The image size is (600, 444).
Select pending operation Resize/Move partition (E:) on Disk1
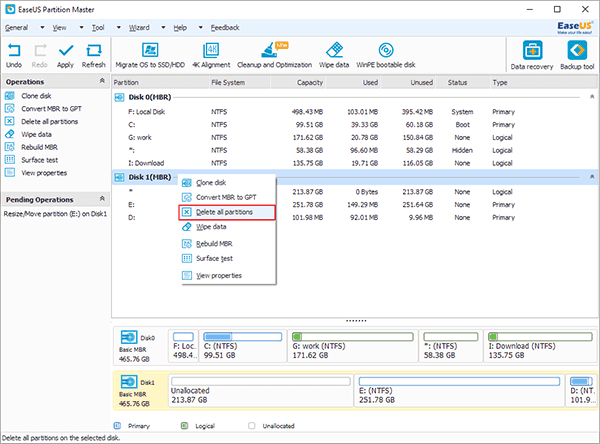(x=55, y=214)
